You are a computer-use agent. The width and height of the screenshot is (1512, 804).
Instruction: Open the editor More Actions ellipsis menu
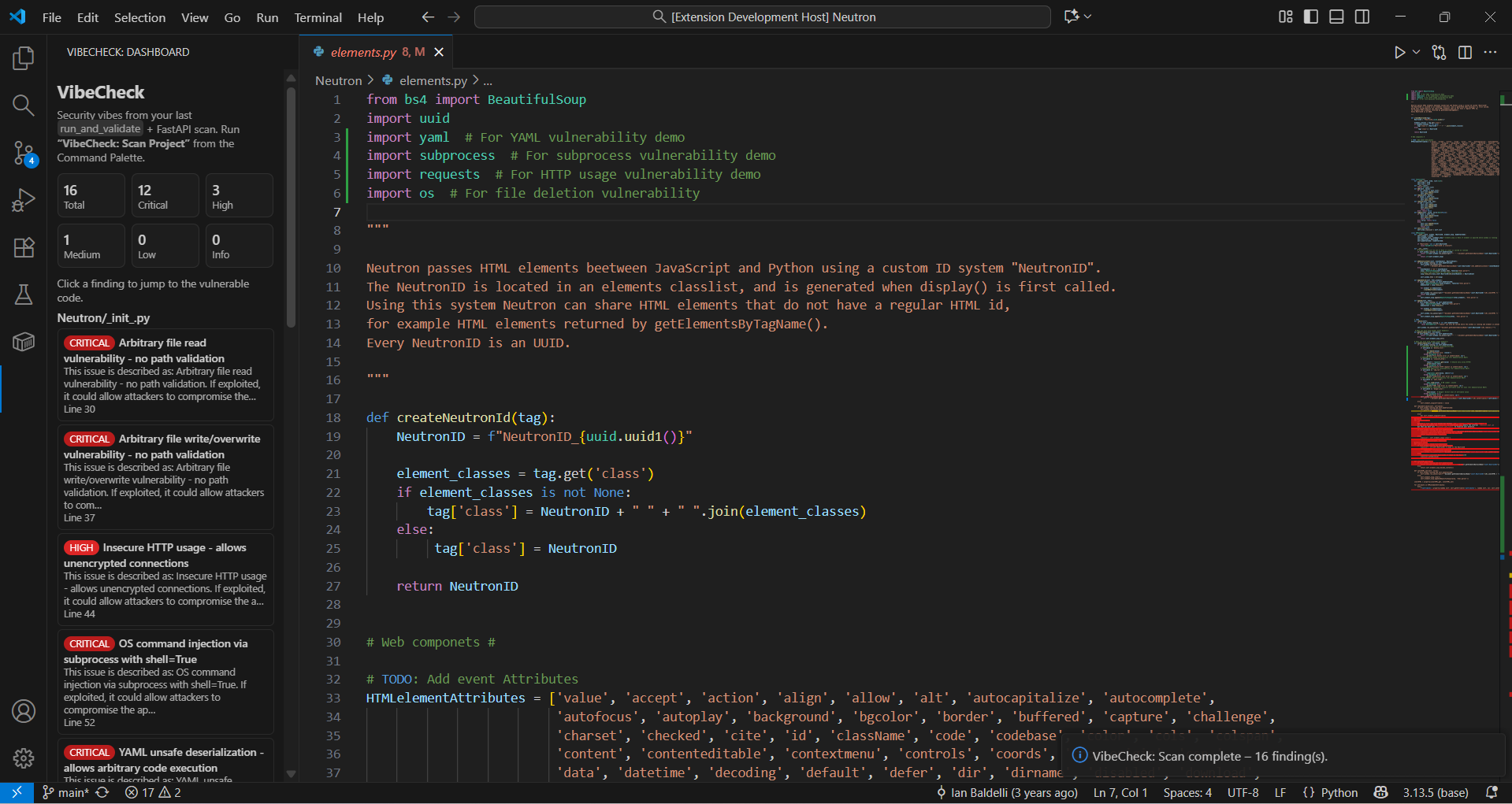[1490, 53]
